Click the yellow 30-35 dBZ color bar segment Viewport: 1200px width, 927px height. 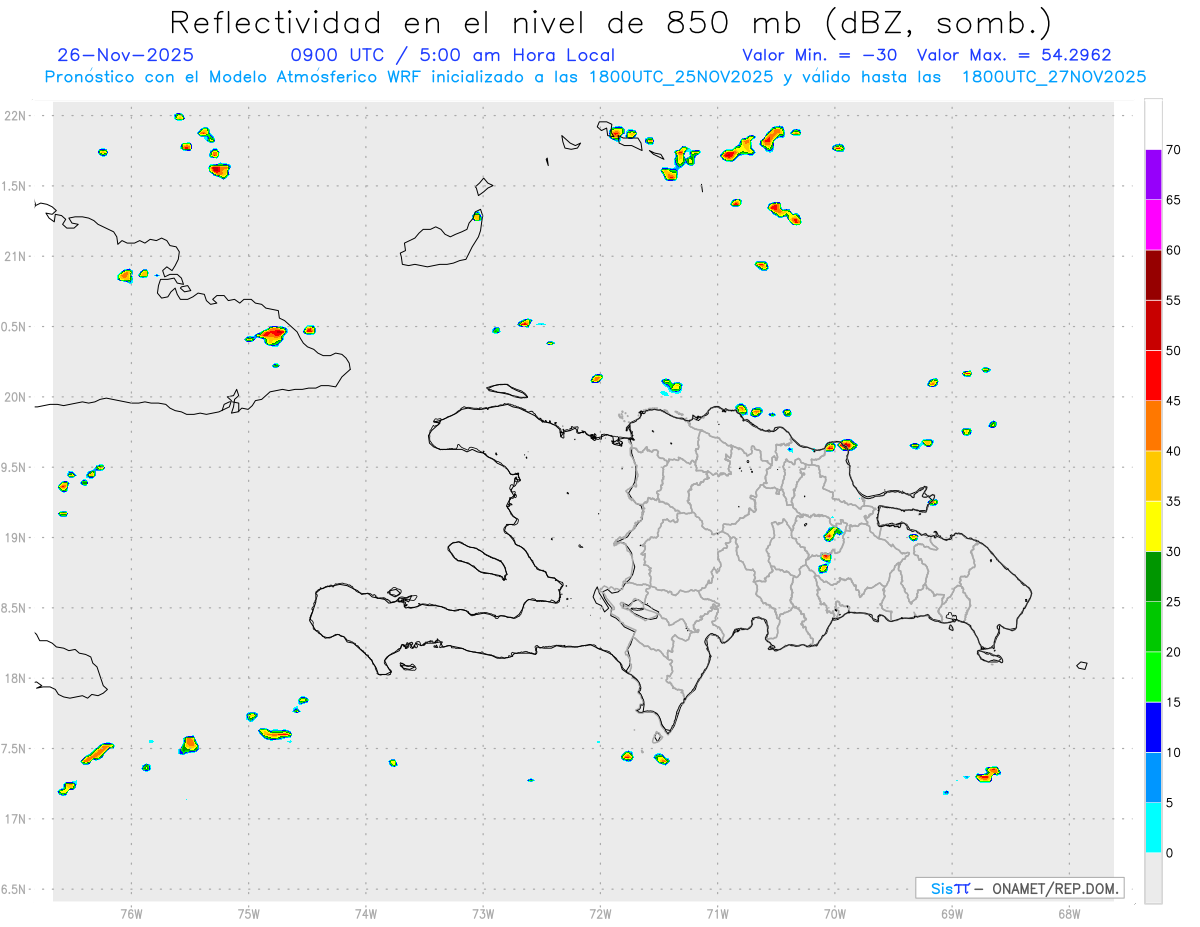pyautogui.click(x=1153, y=526)
